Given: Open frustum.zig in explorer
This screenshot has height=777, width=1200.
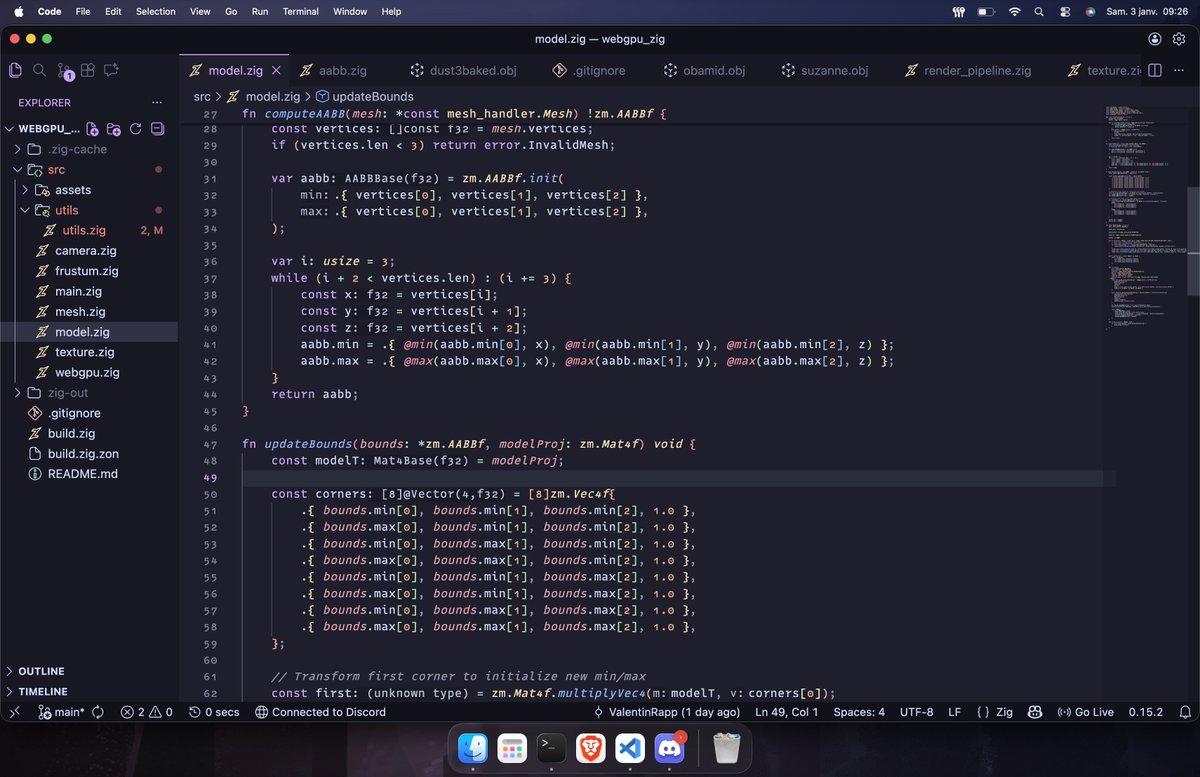Looking at the screenshot, I should pyautogui.click(x=90, y=271).
